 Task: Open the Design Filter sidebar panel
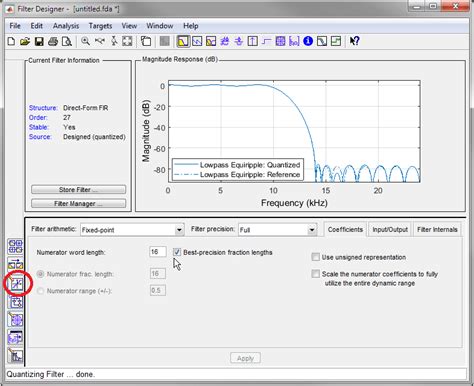pos(15,356)
